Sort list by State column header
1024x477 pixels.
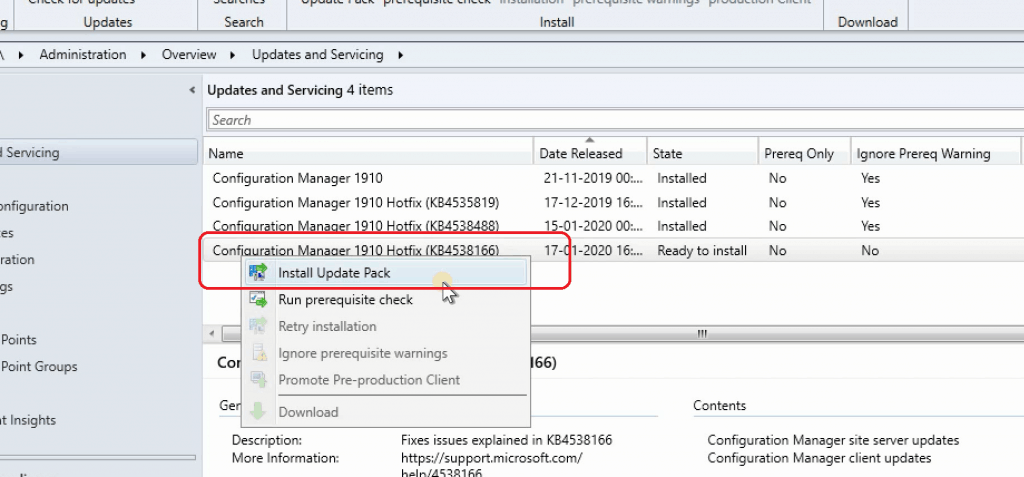tap(668, 154)
